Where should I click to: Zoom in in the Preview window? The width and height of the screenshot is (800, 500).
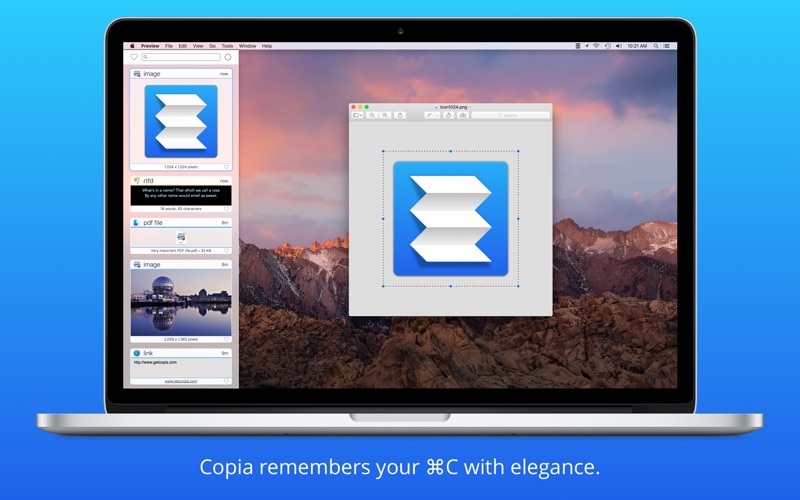point(385,115)
